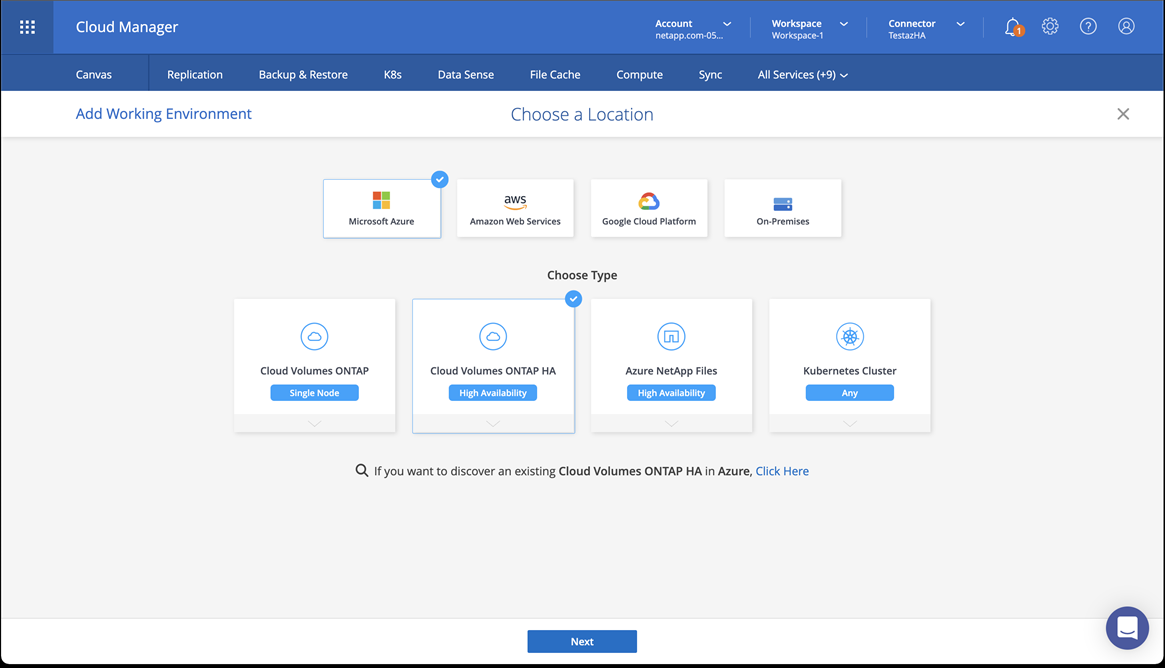1165x668 pixels.
Task: Open the chat support bubble
Action: point(1127,628)
